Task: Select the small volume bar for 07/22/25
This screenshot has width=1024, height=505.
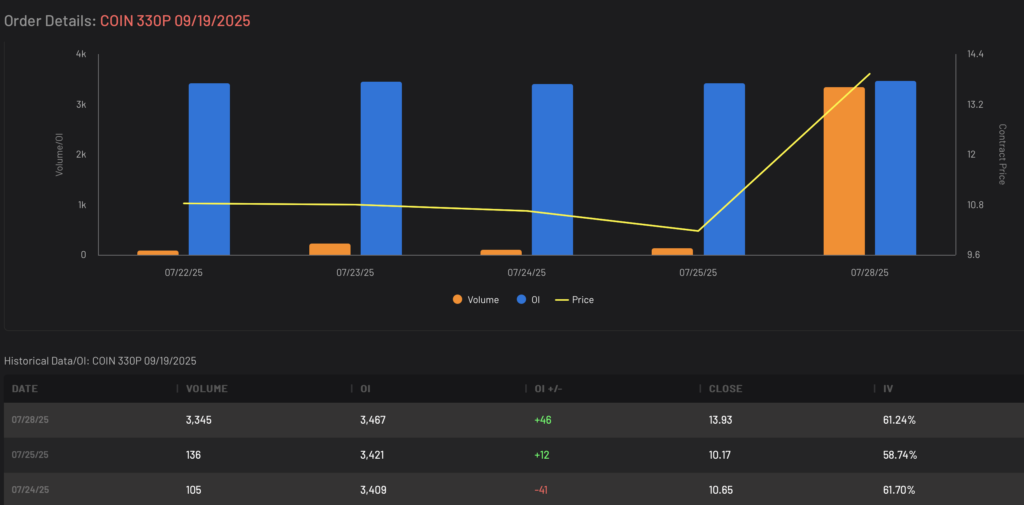Action: pos(157,253)
